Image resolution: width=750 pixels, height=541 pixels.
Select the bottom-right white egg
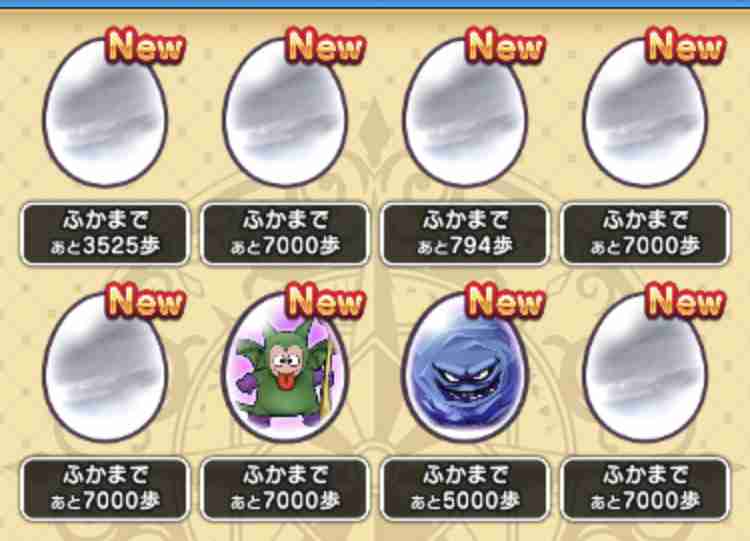click(x=645, y=367)
